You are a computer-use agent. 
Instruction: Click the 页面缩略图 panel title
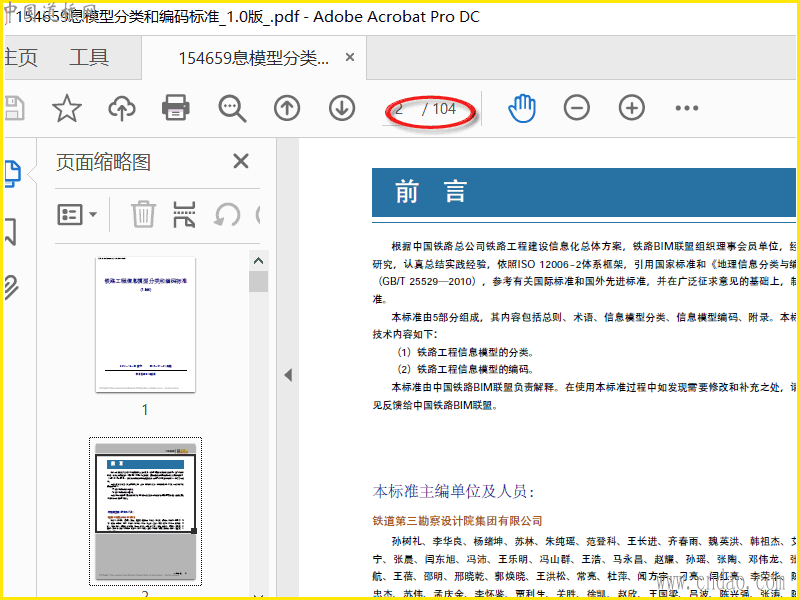(x=104, y=162)
